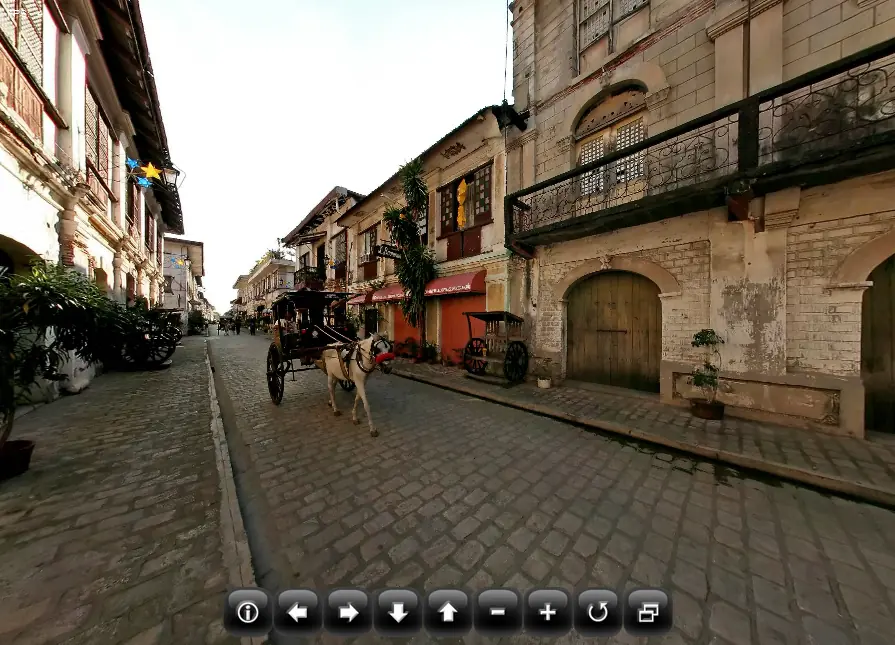895x645 pixels.
Task: Click the large carriage wheel
Action: [x=276, y=374]
